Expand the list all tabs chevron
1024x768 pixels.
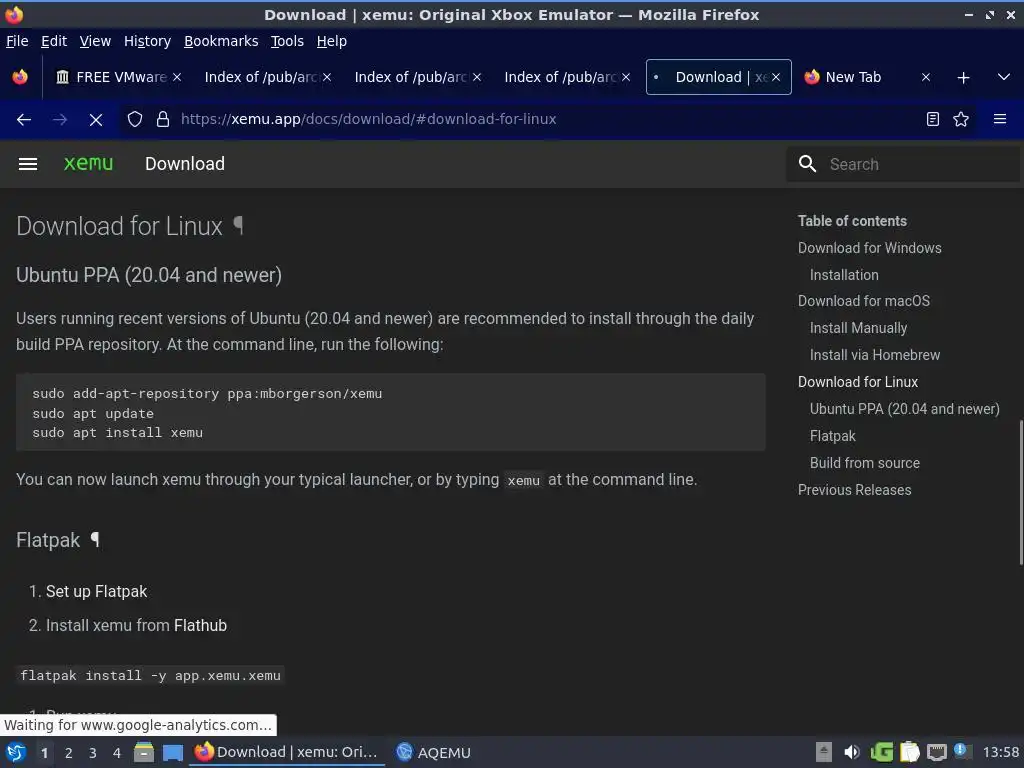pos(1004,78)
